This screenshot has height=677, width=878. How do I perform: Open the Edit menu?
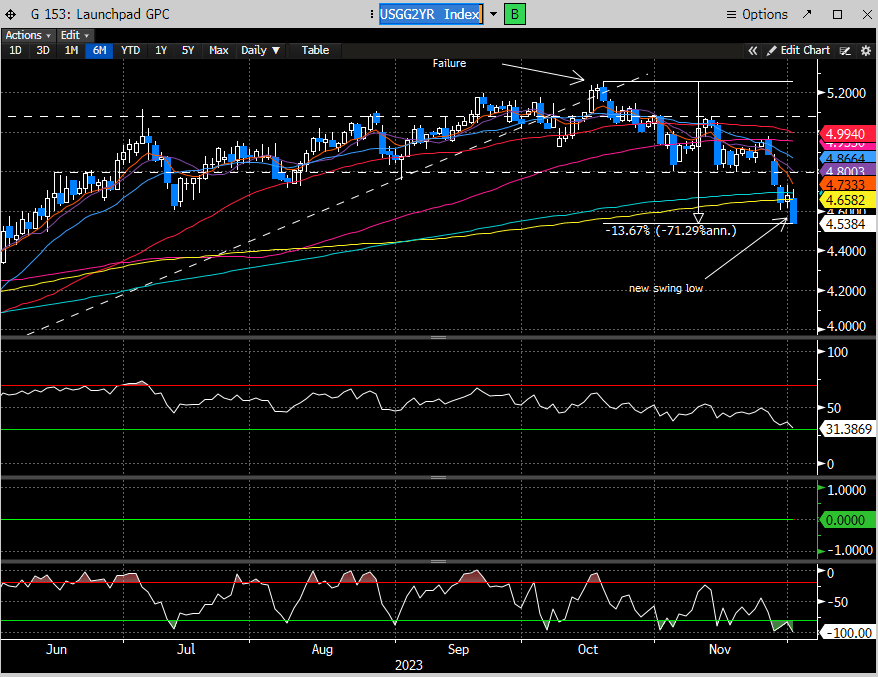point(74,35)
